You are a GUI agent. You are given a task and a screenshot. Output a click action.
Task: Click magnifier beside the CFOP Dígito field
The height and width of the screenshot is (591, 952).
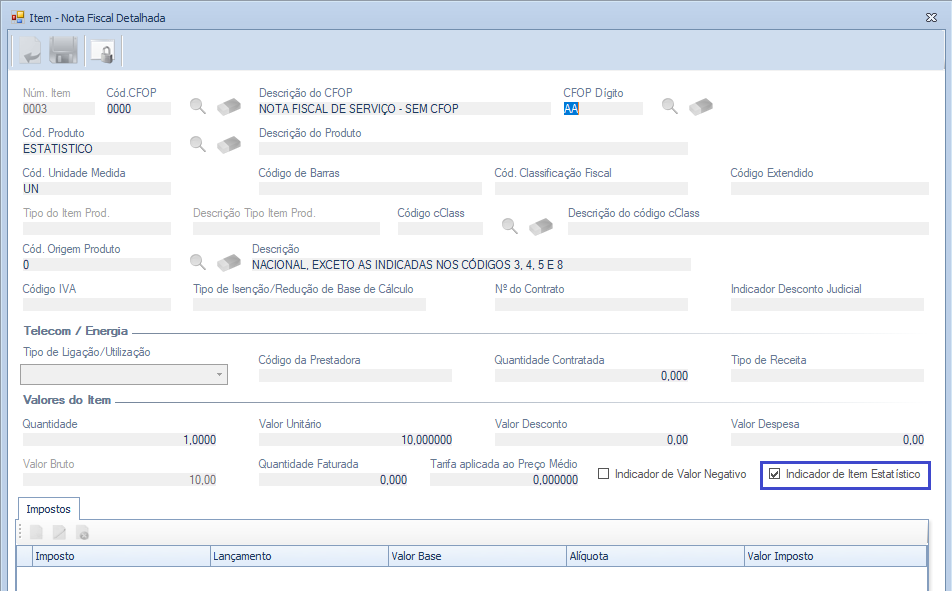coord(670,106)
